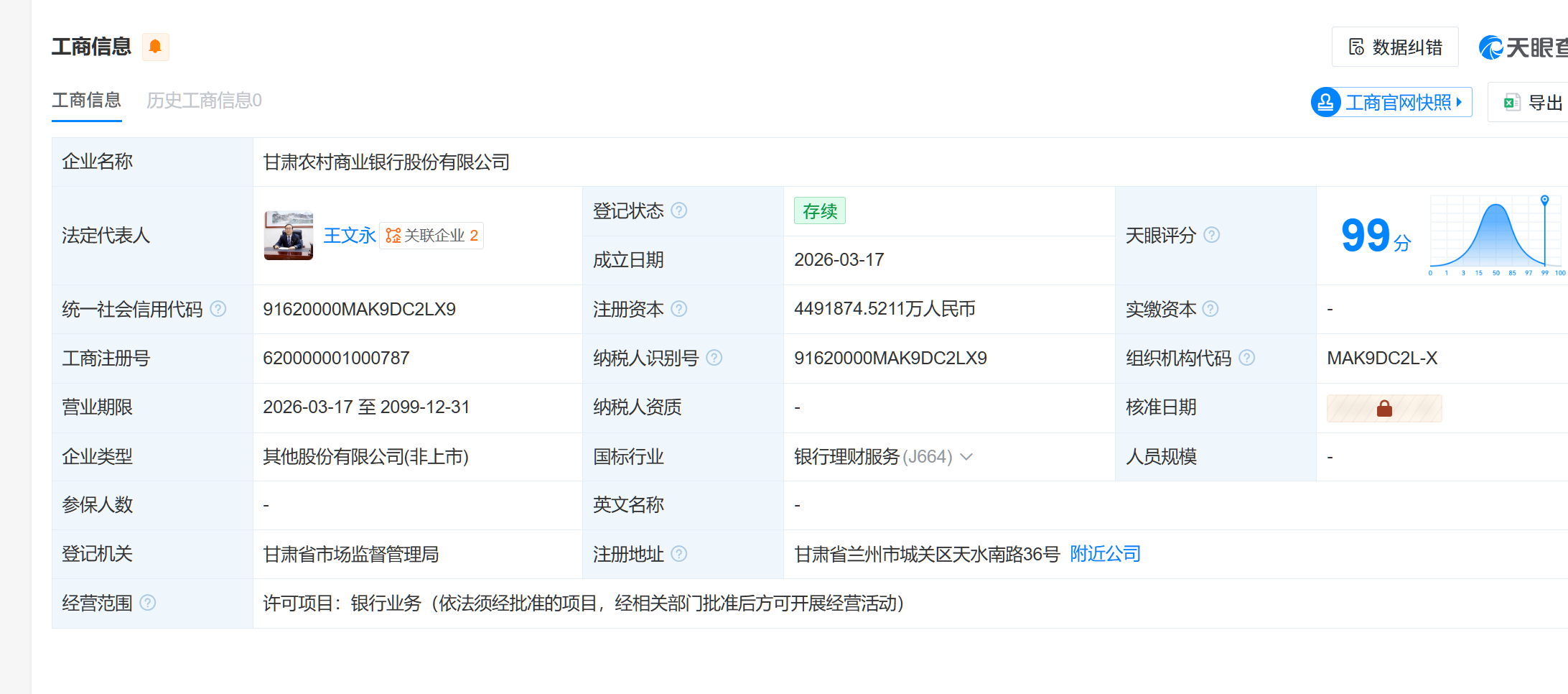Viewport: 1568px width, 694px height.
Task: Click organization code MAK9DC2L-X
Action: [x=1382, y=358]
